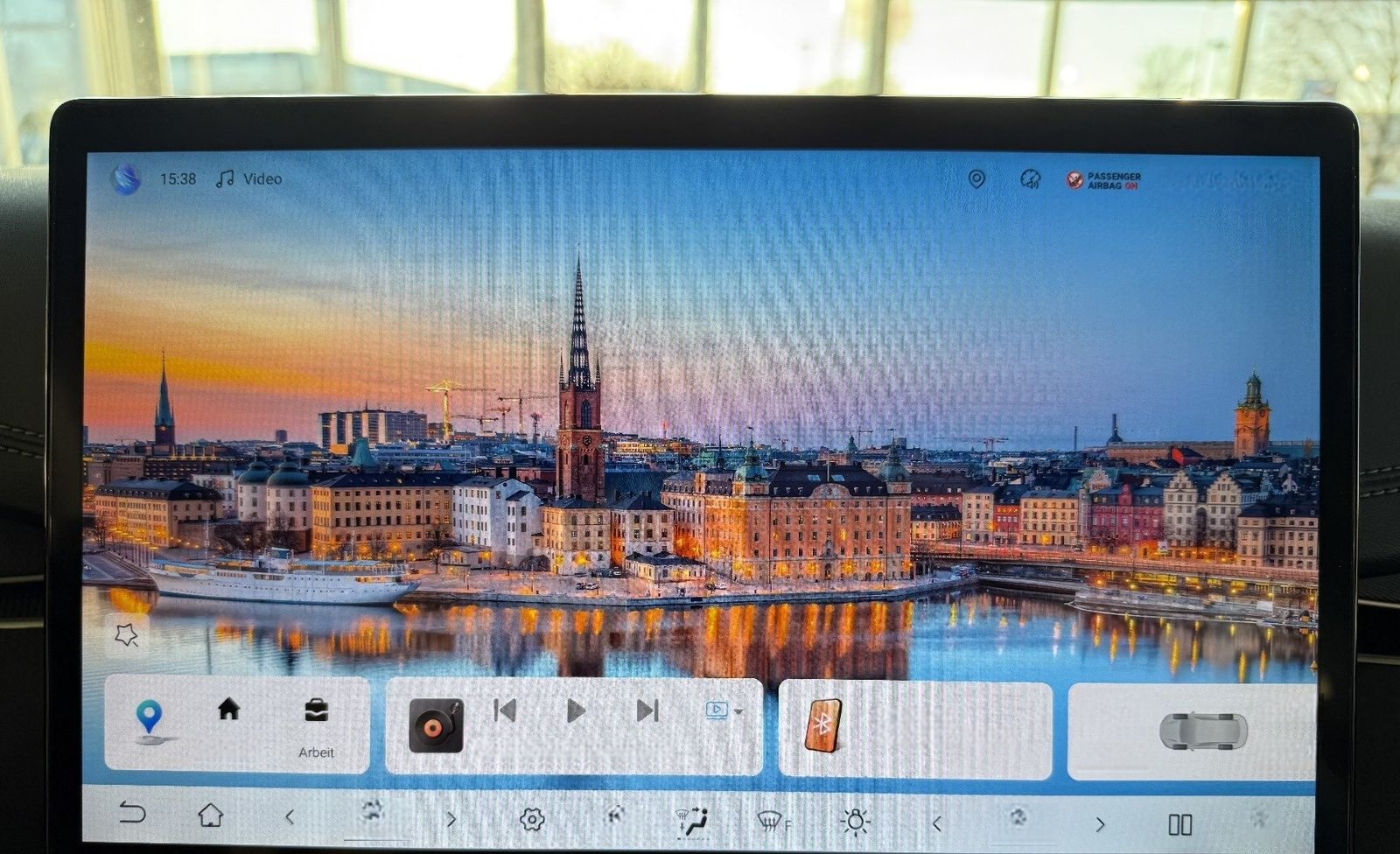The height and width of the screenshot is (854, 1400).
Task: Skip to the previous track
Action: click(x=505, y=710)
